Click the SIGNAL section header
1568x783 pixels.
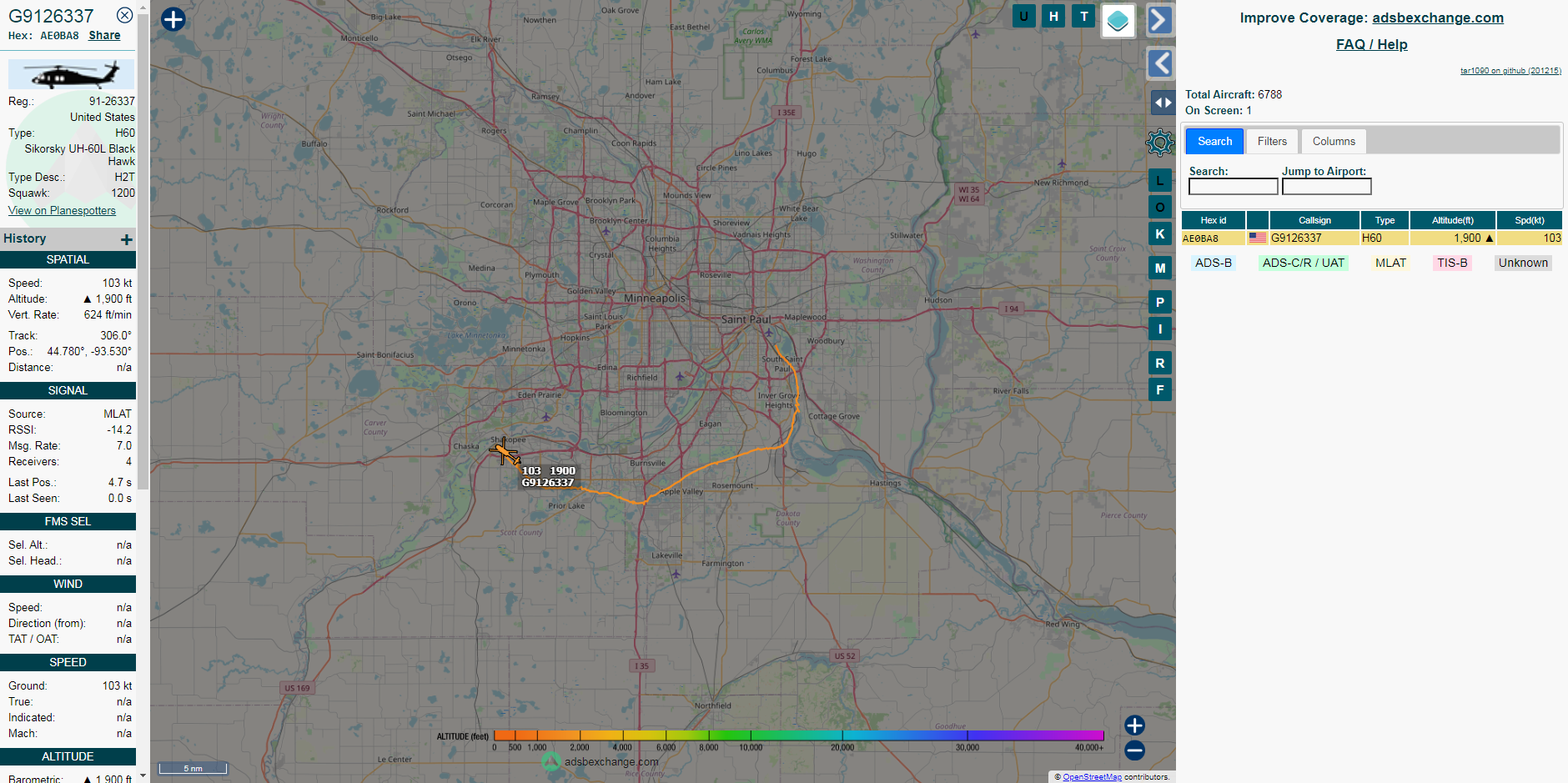(68, 390)
